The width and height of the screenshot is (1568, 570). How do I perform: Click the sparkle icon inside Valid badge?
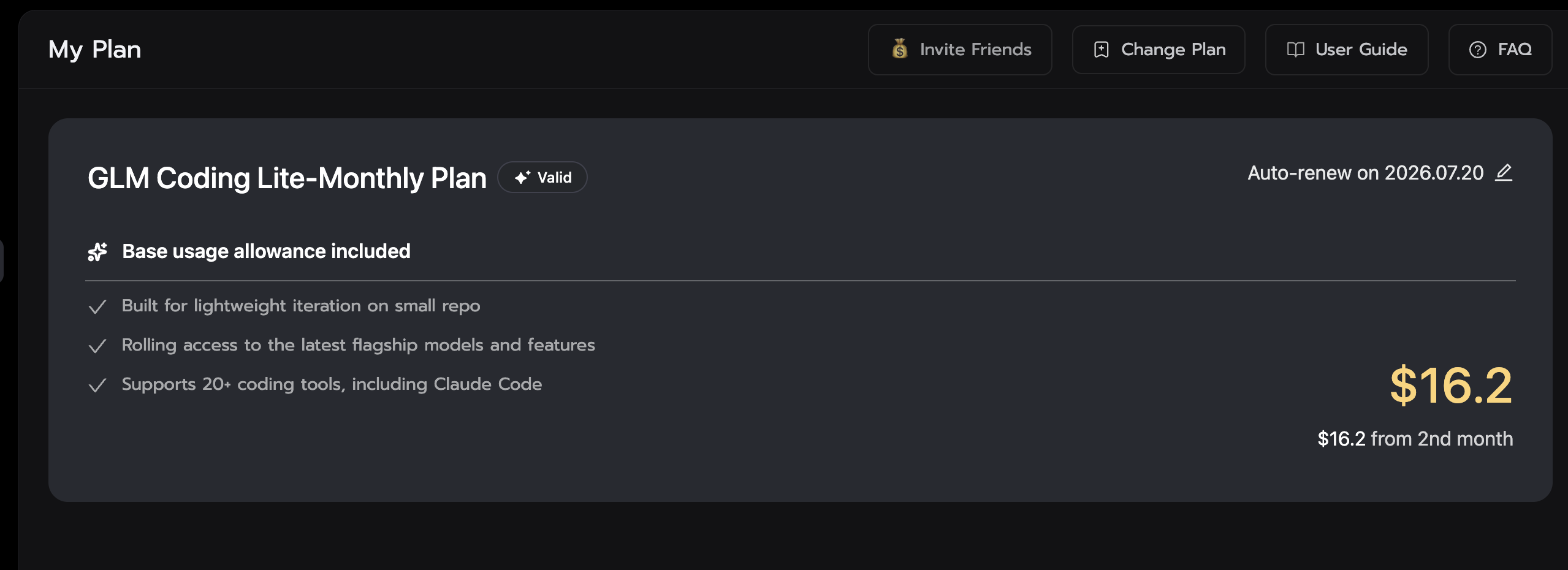(522, 177)
